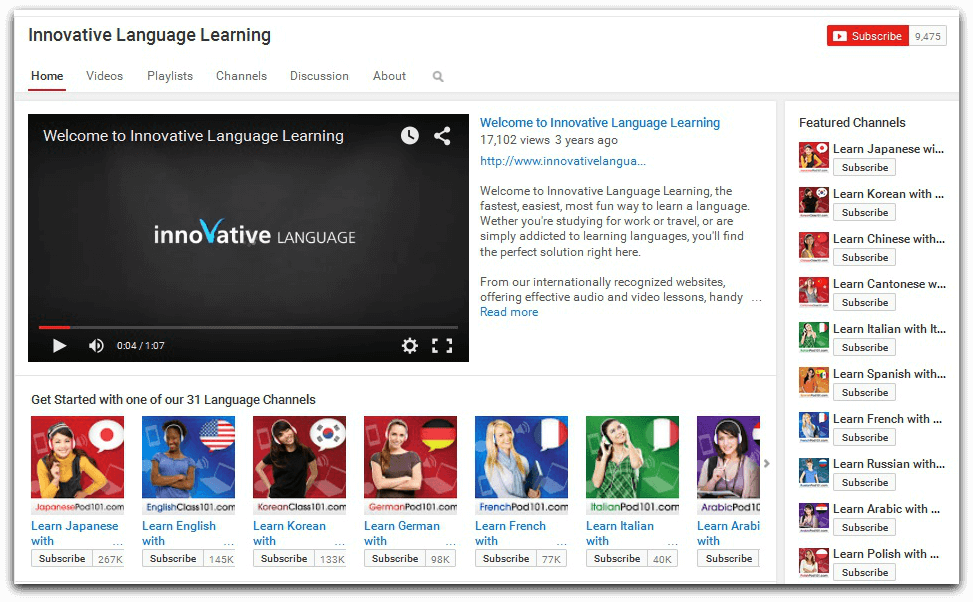973x602 pixels.
Task: Open ItalianPod101 channel thumbnail
Action: point(632,465)
